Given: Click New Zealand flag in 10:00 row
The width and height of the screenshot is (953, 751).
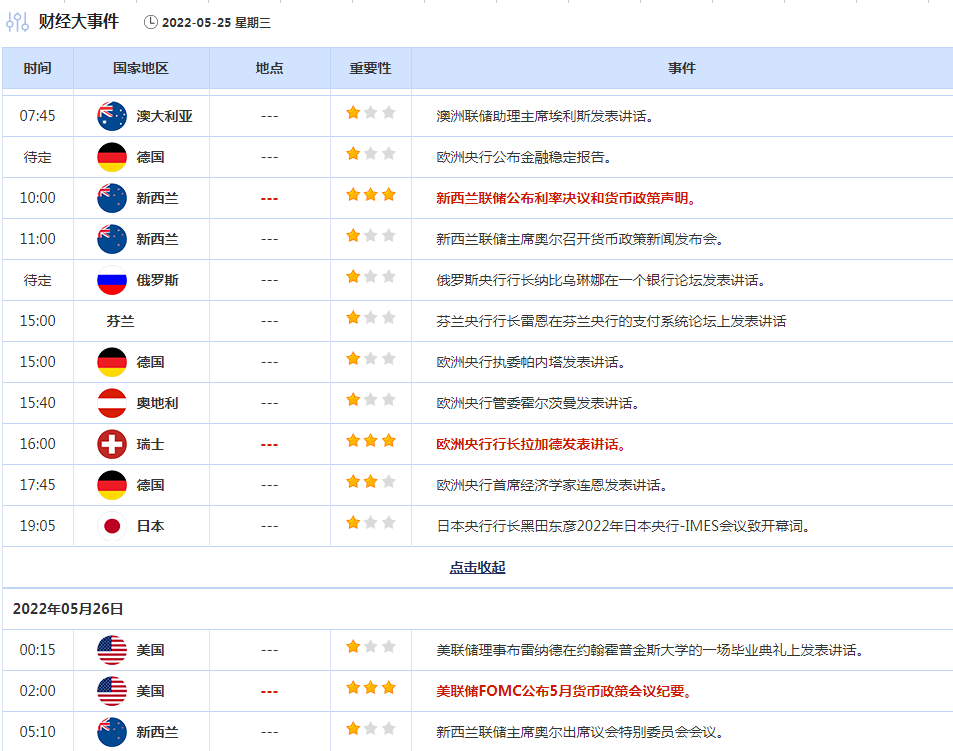Looking at the screenshot, I should coord(112,198).
